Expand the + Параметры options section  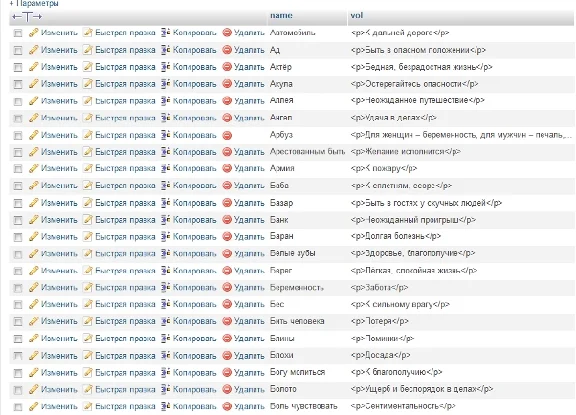34,3
